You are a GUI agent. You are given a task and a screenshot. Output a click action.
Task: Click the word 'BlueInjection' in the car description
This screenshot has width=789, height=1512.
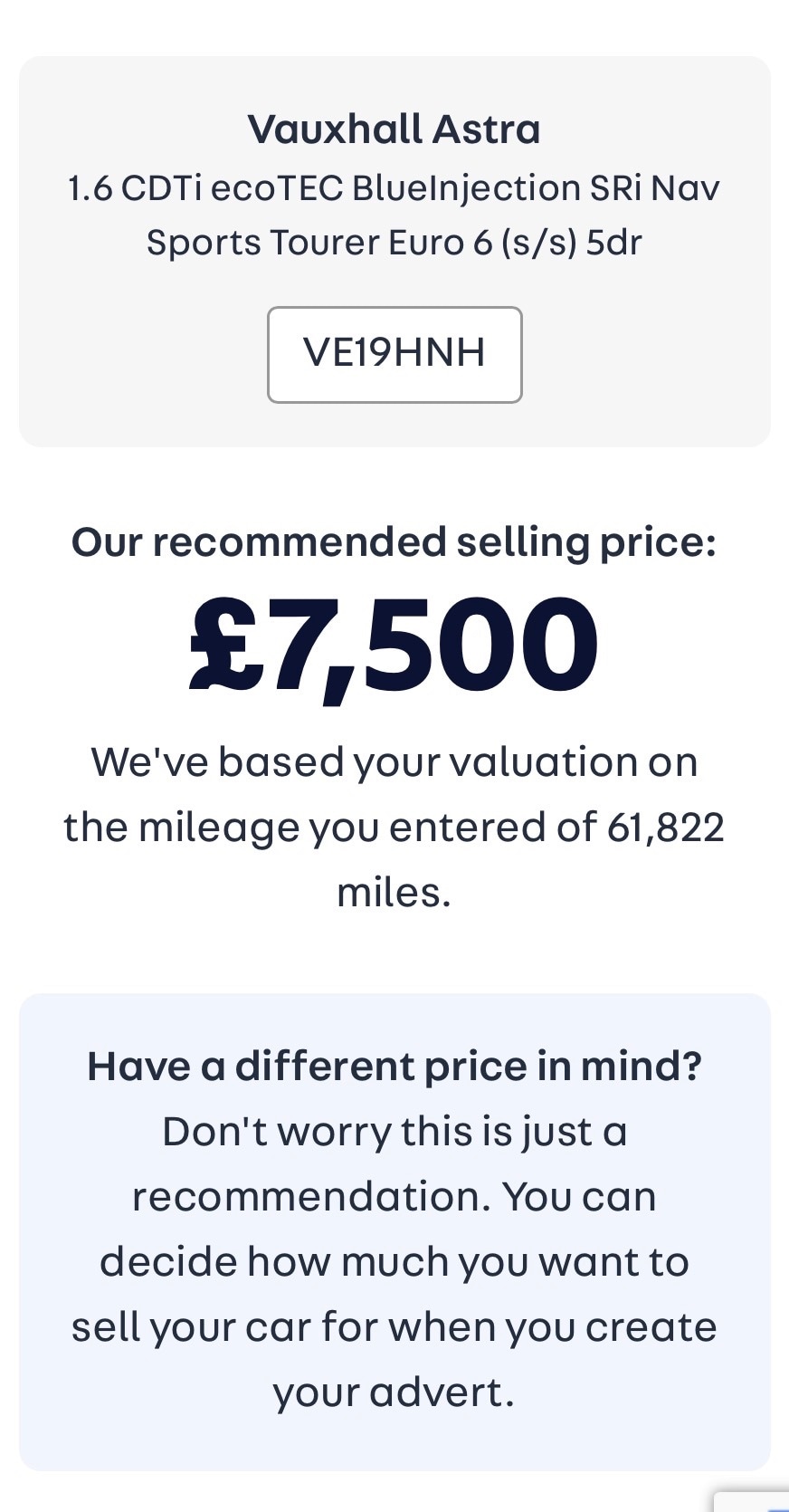click(466, 188)
